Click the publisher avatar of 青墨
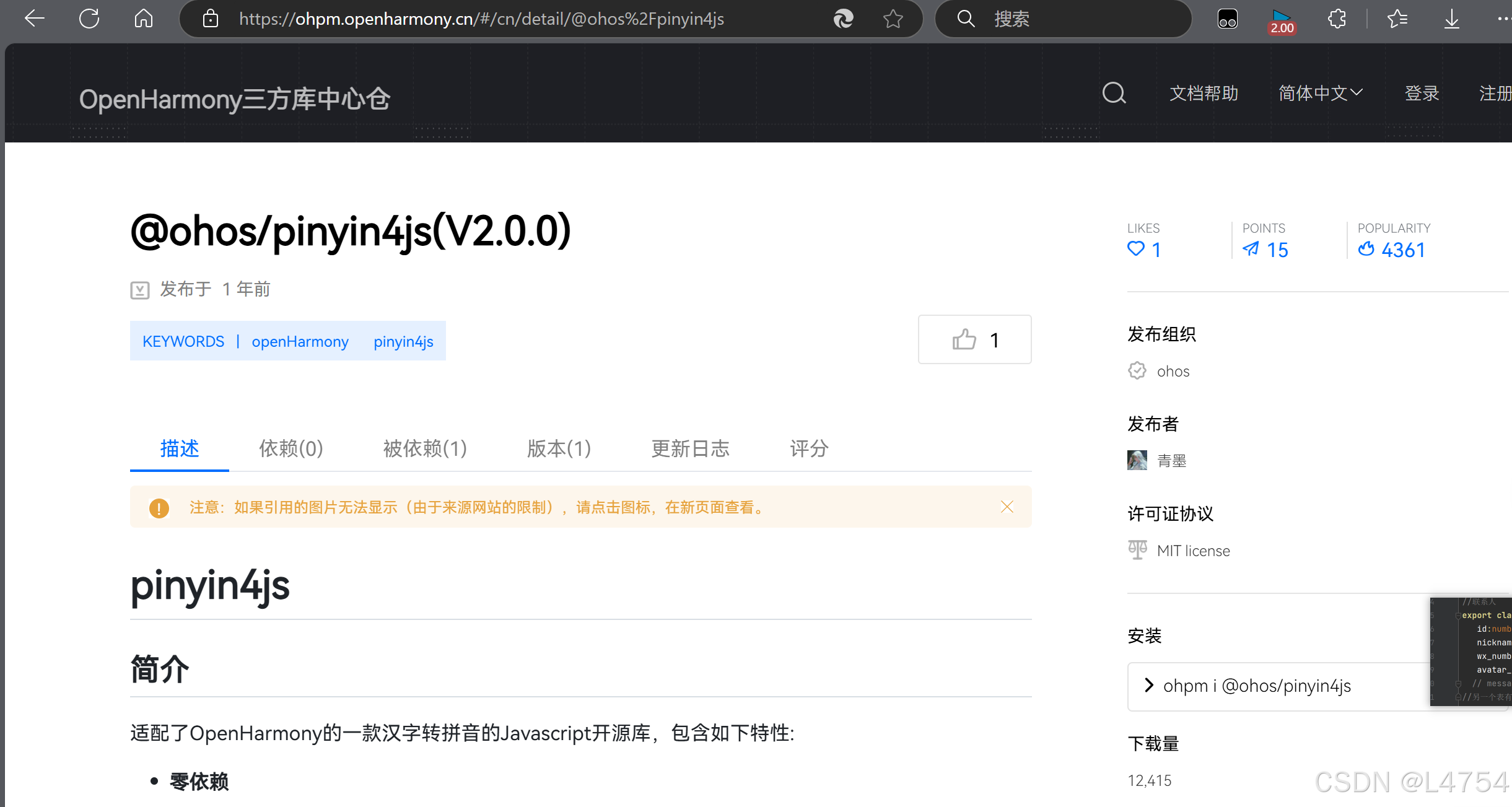1512x807 pixels. point(1137,460)
